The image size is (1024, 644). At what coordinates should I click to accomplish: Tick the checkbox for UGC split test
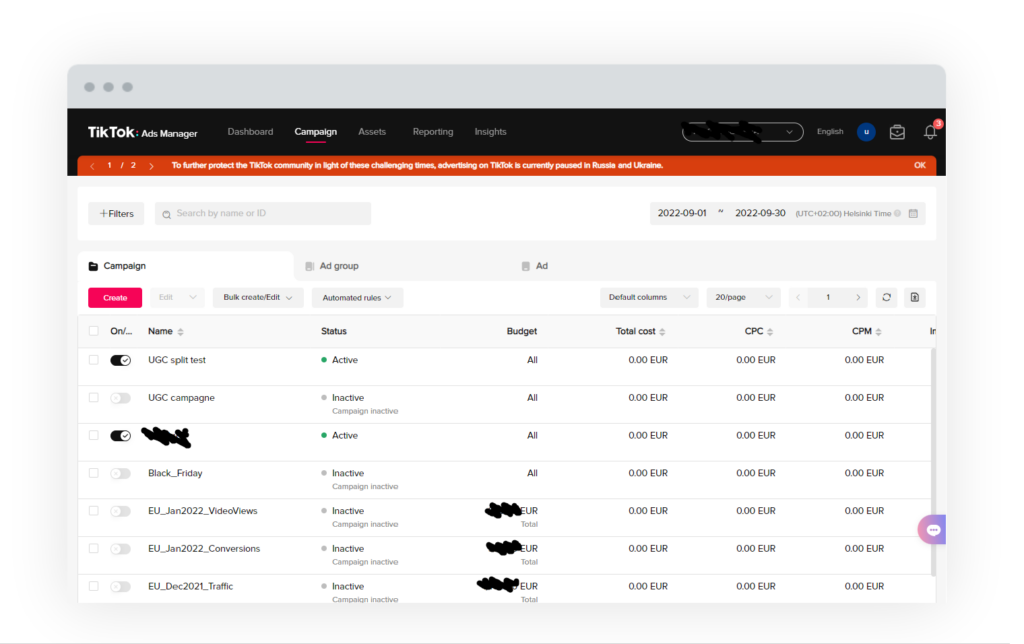pyautogui.click(x=93, y=360)
